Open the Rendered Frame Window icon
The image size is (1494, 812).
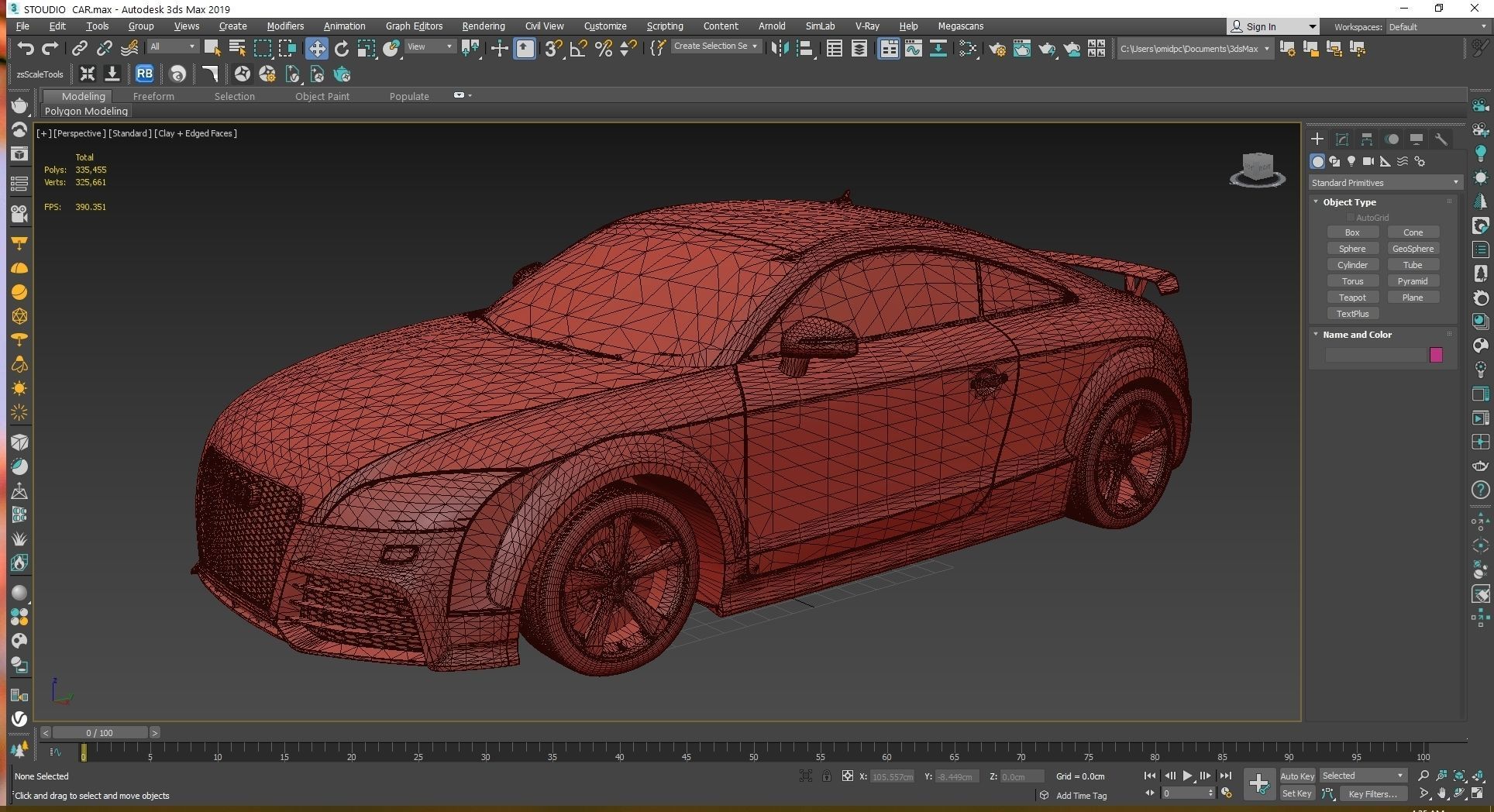pyautogui.click(x=1022, y=49)
